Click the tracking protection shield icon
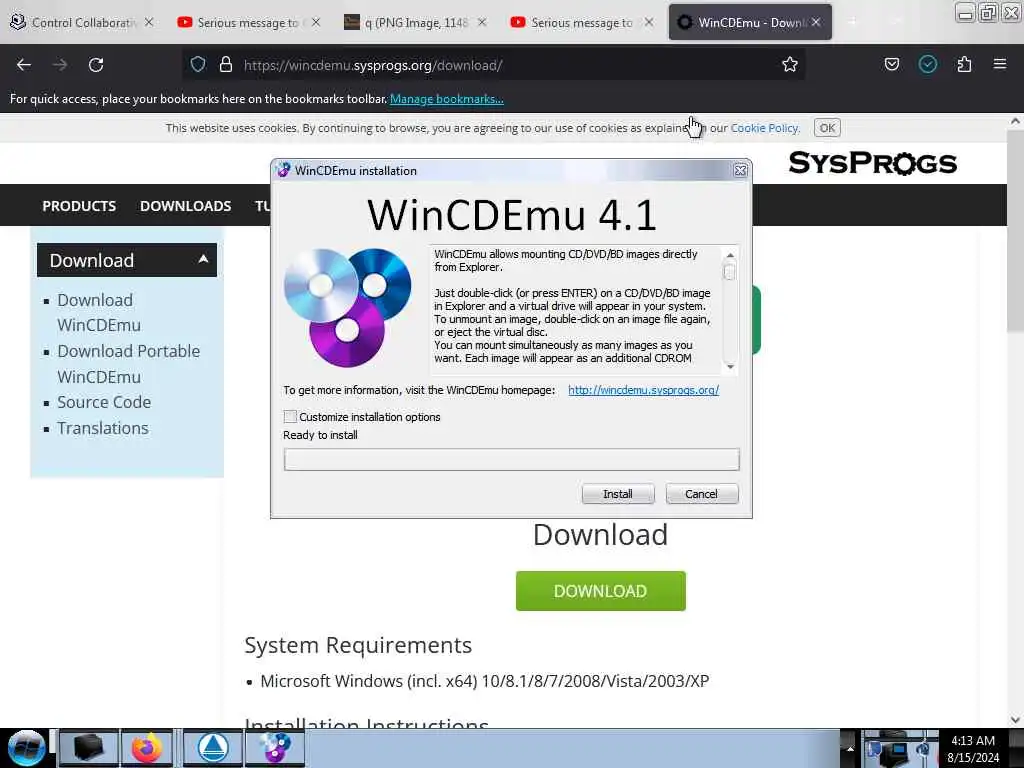This screenshot has height=768, width=1024. point(198,65)
